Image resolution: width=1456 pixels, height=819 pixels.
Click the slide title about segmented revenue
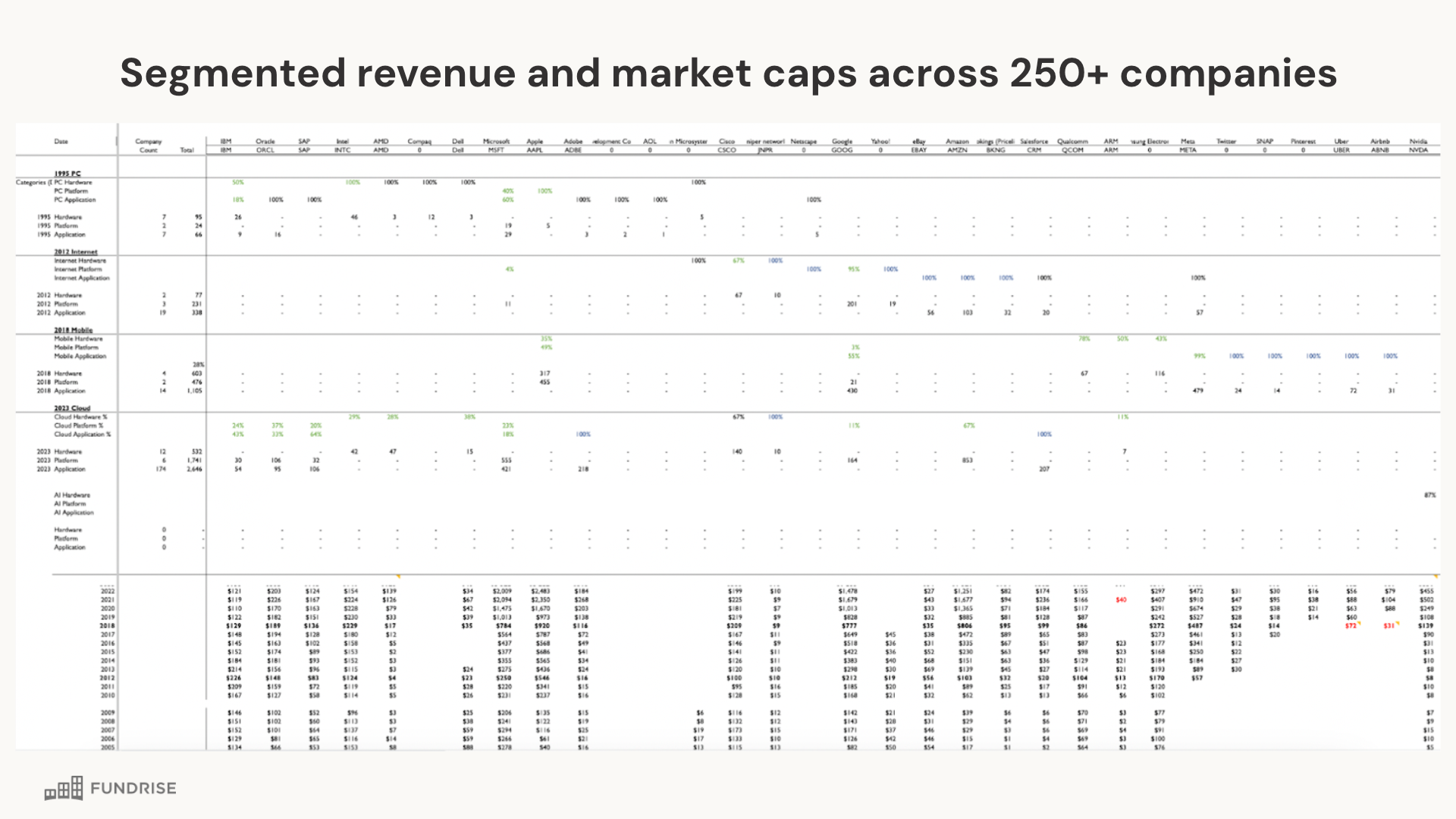coord(728,74)
